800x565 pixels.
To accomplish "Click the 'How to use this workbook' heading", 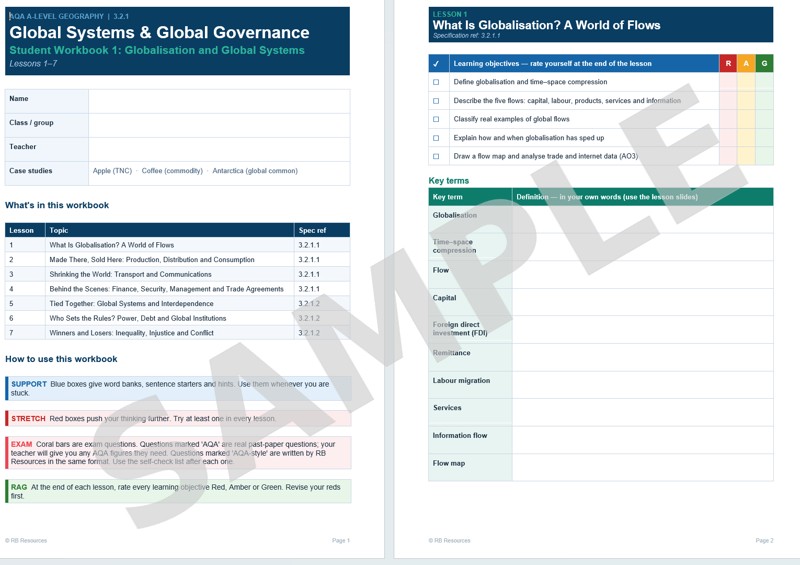I will pyautogui.click(x=61, y=359).
